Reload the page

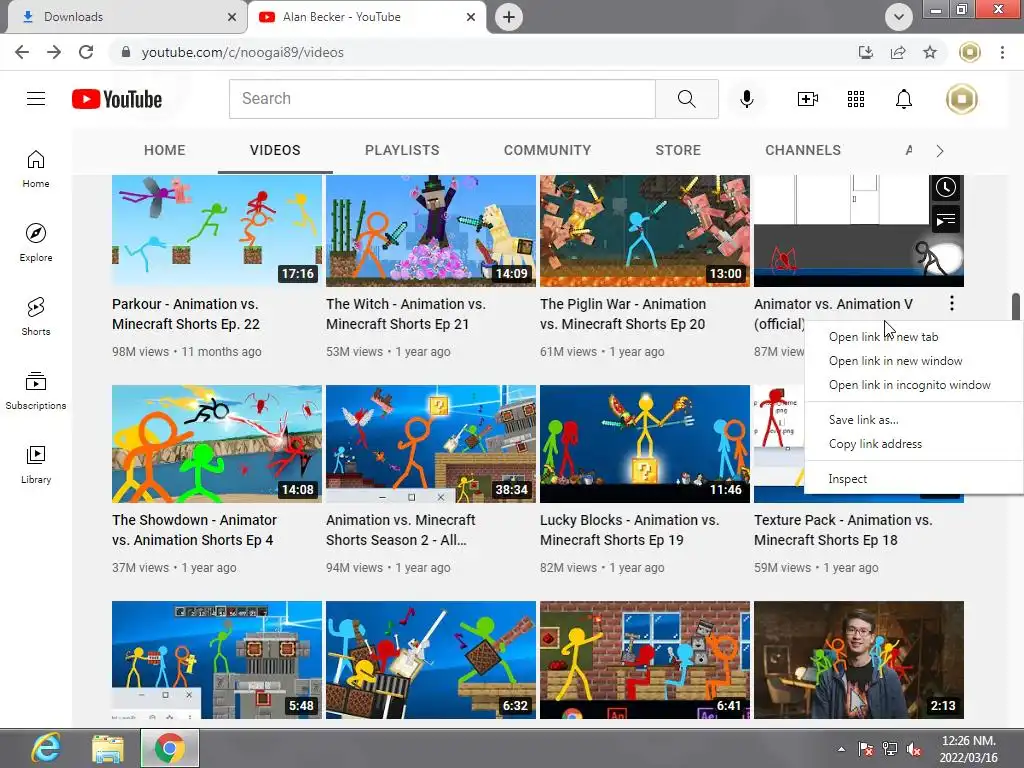point(86,52)
